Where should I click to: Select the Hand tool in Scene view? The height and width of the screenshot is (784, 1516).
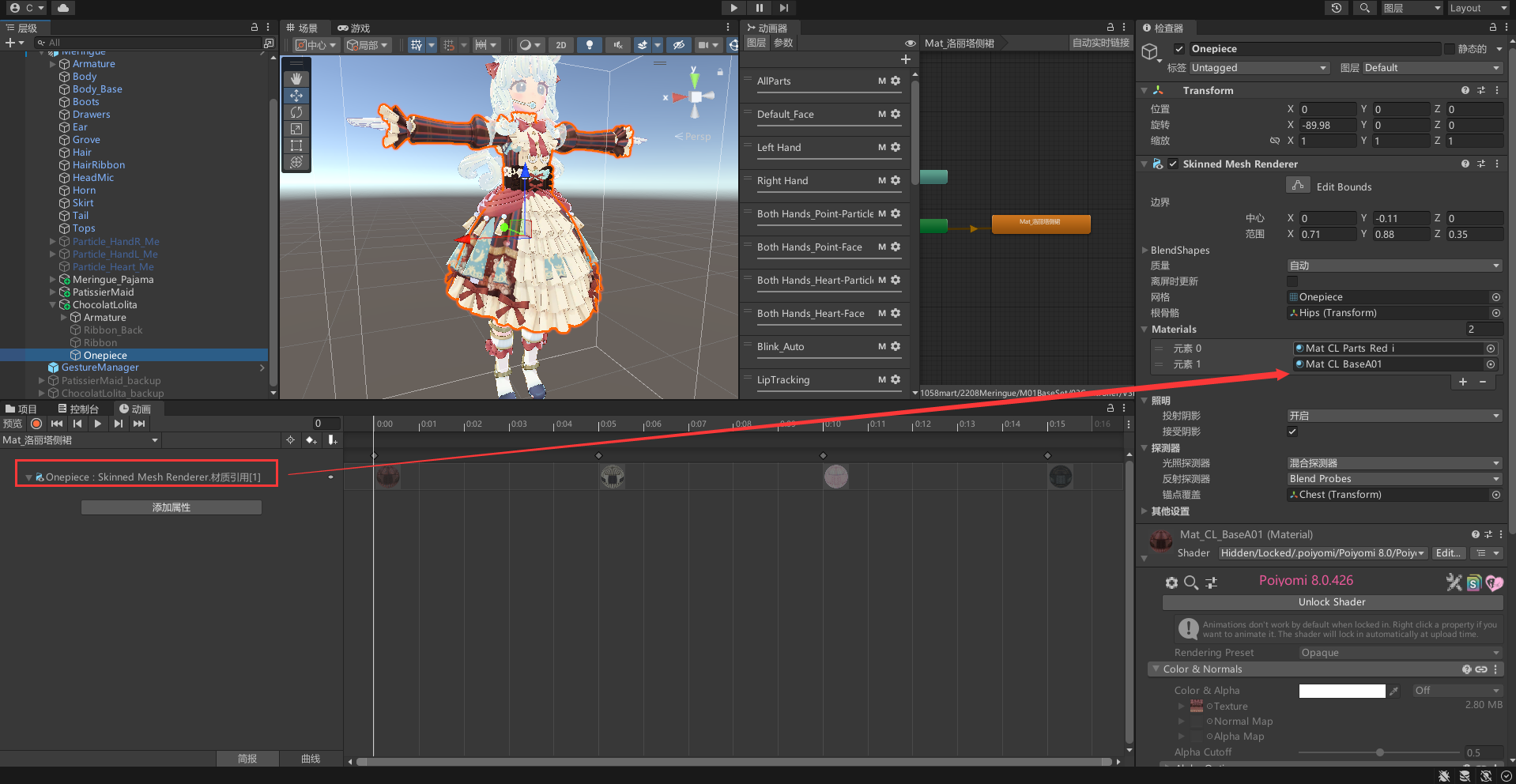coord(296,79)
